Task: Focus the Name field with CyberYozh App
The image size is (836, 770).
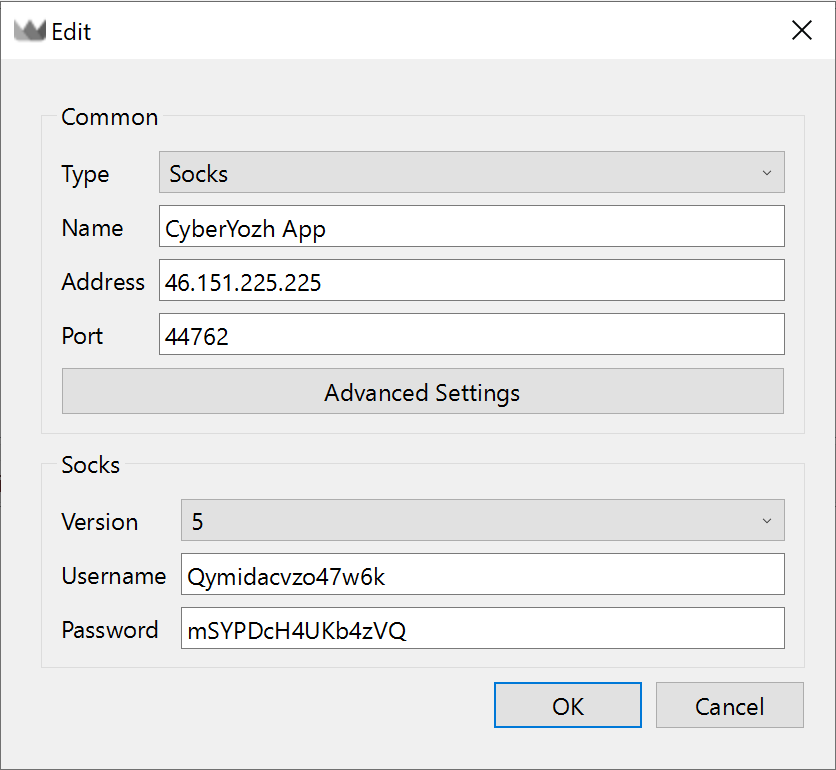Action: [x=471, y=226]
